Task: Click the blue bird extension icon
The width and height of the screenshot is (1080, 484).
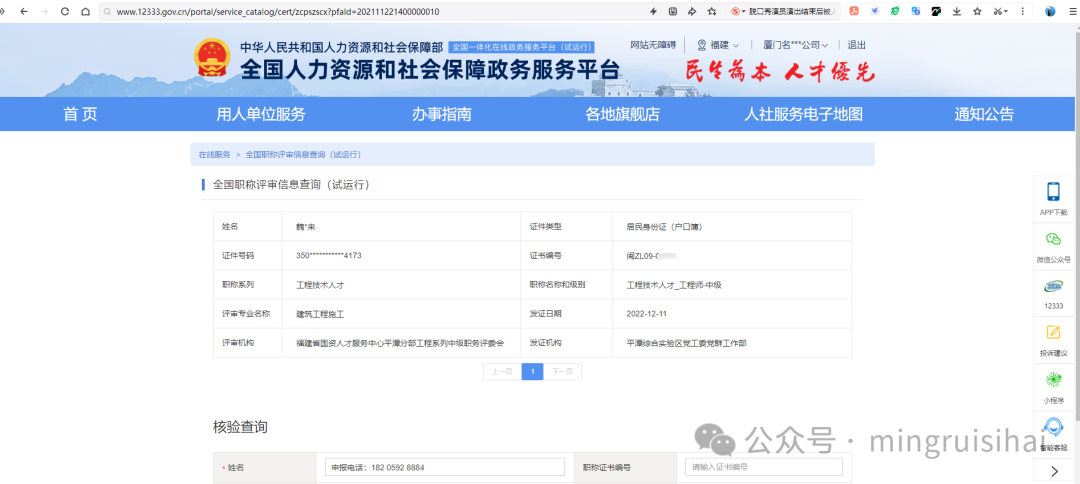Action: tap(875, 12)
